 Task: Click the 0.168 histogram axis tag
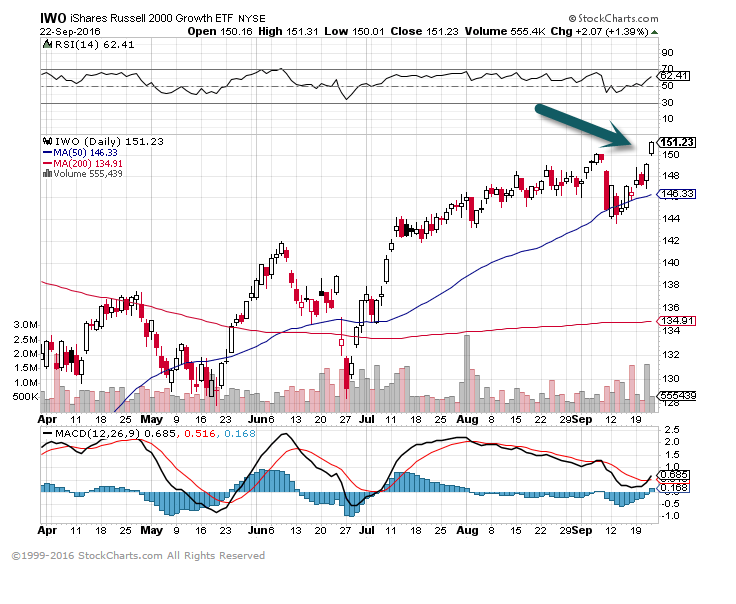pyautogui.click(x=674, y=488)
